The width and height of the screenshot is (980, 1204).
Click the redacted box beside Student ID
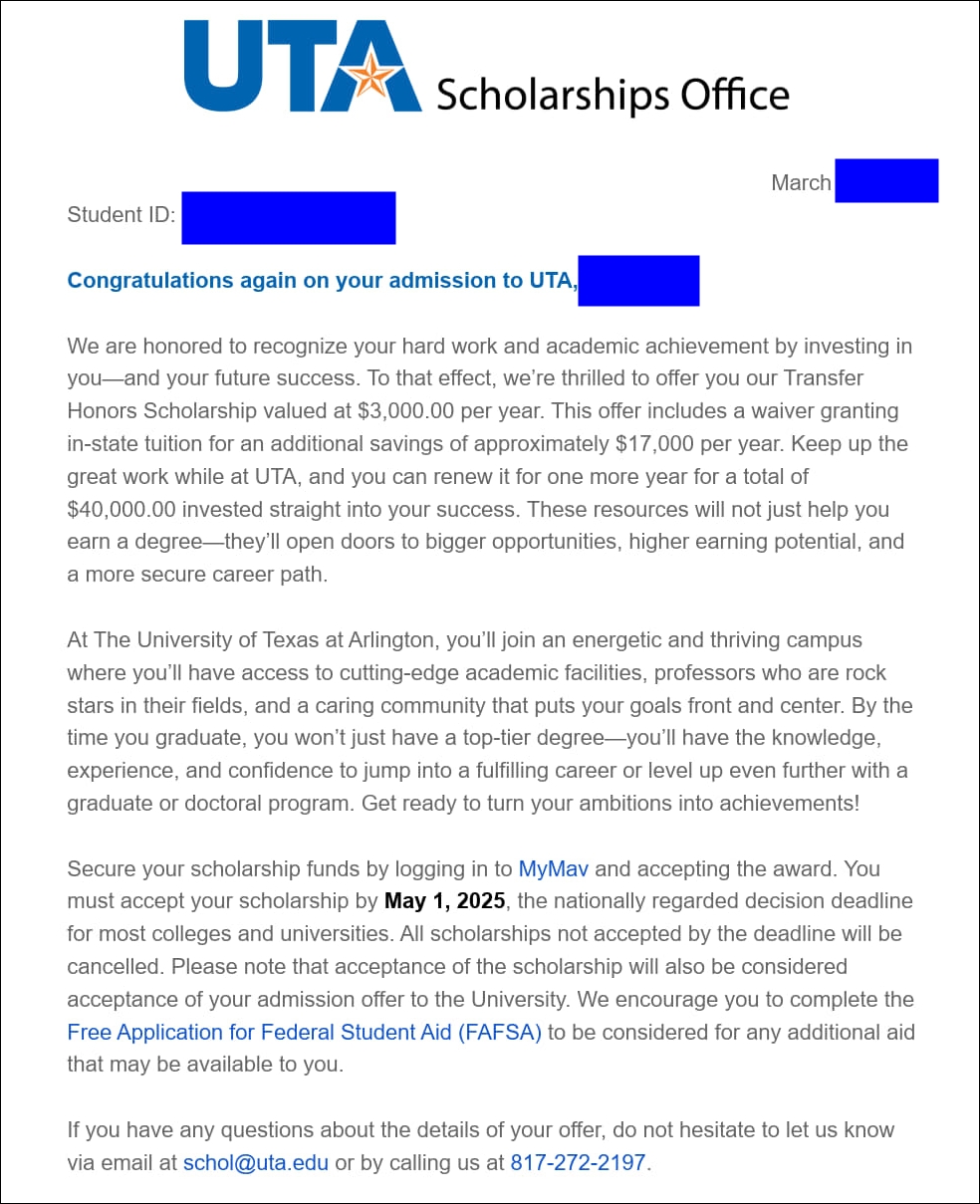[x=289, y=218]
